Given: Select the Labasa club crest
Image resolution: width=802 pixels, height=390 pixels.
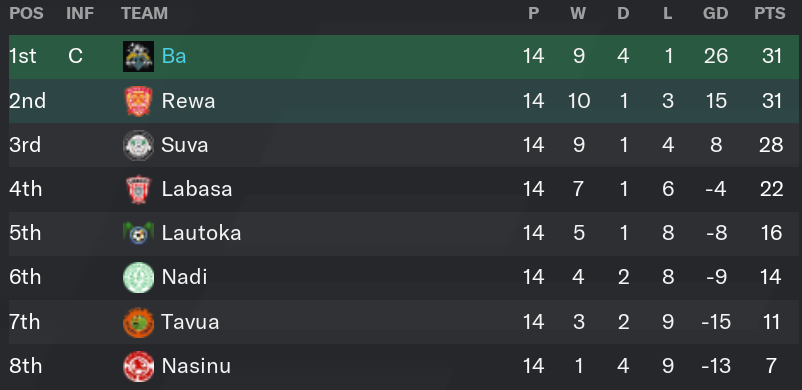Looking at the screenshot, I should point(138,189).
